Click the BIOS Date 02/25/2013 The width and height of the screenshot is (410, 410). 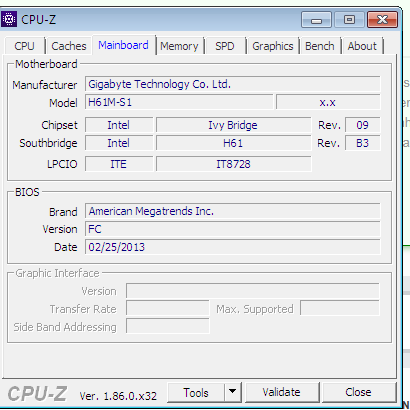point(233,247)
